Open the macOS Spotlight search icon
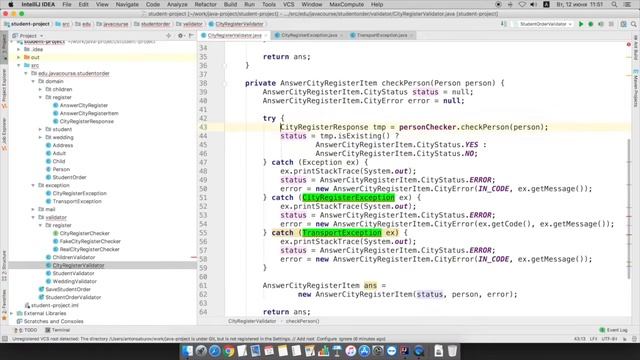The height and width of the screenshot is (360, 640). tap(614, 4)
